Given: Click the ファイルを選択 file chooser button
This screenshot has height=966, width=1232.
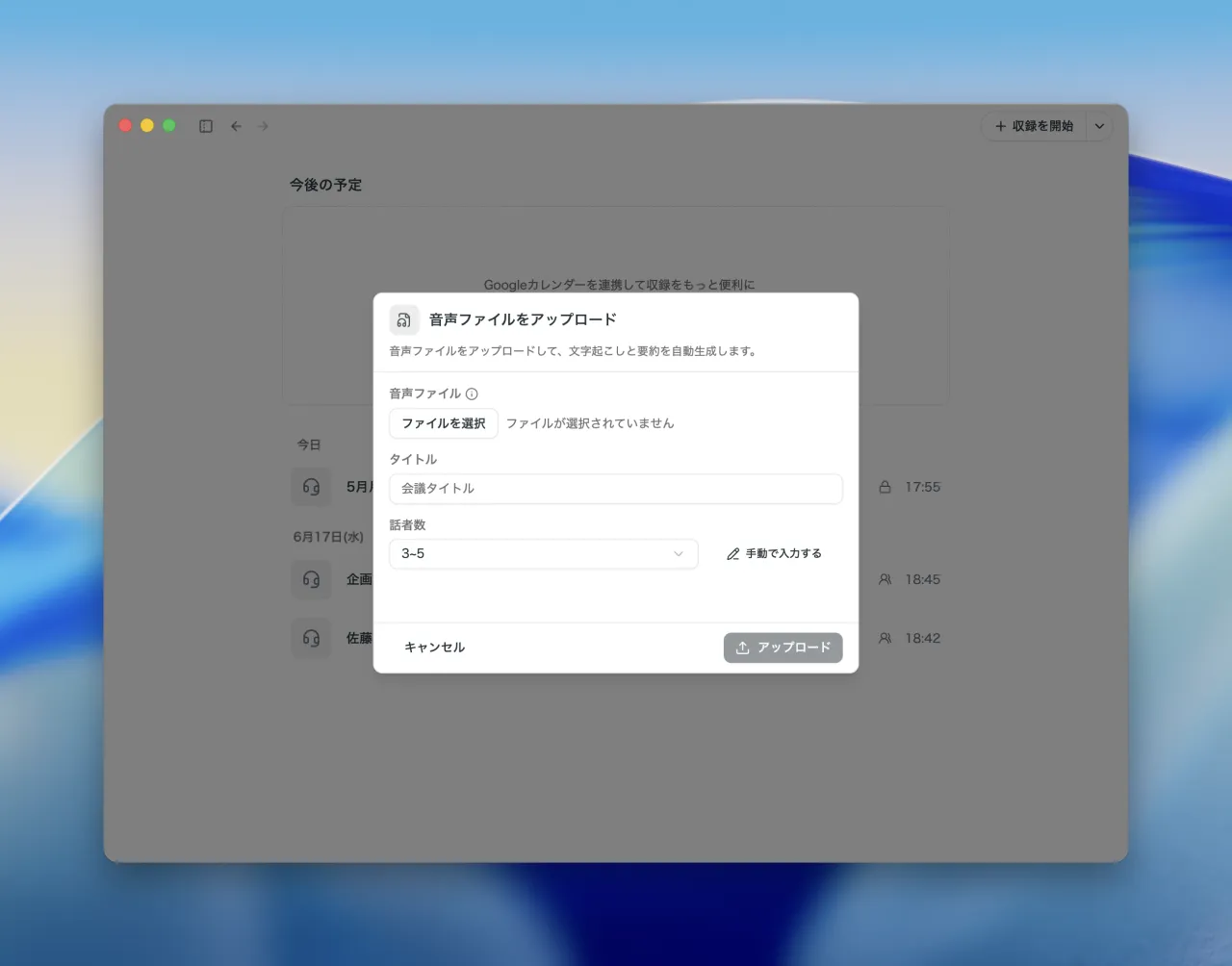Looking at the screenshot, I should pyautogui.click(x=444, y=423).
